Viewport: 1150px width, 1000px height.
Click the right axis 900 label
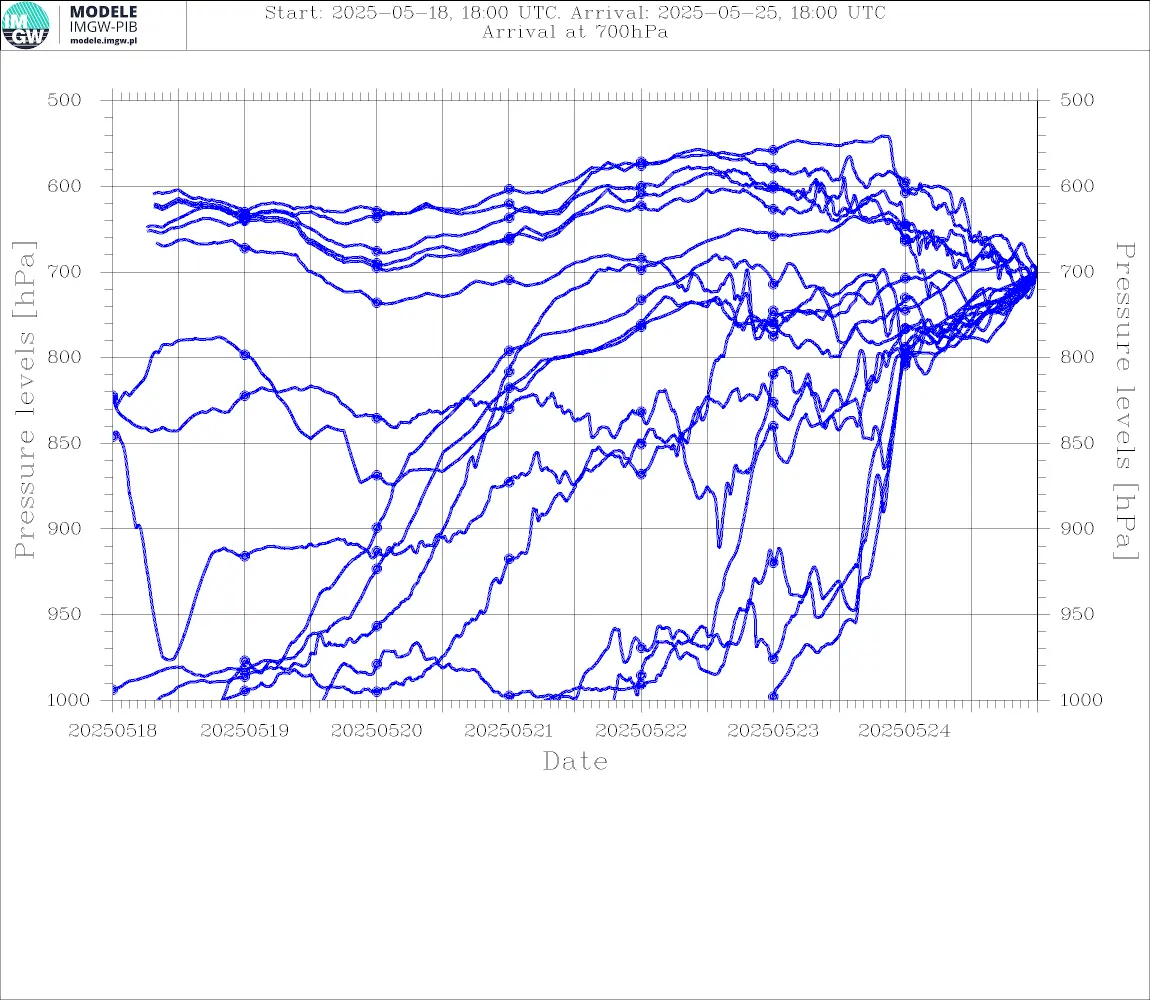(x=1077, y=528)
